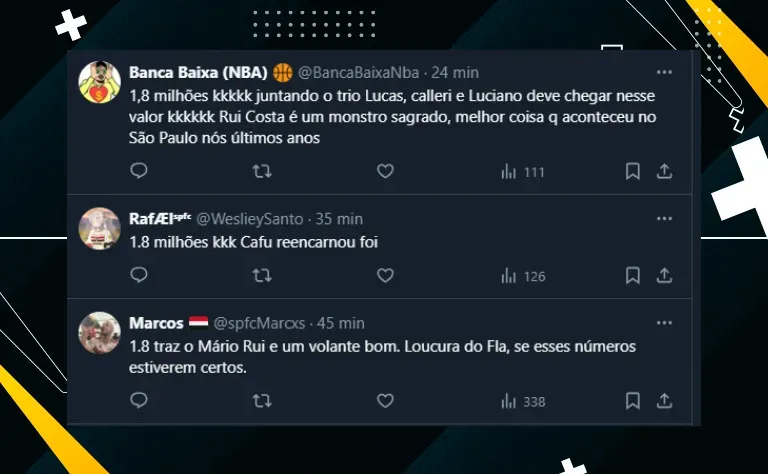Share the tweet by Marcos
Viewport: 768px width, 474px height.
pyautogui.click(x=663, y=401)
